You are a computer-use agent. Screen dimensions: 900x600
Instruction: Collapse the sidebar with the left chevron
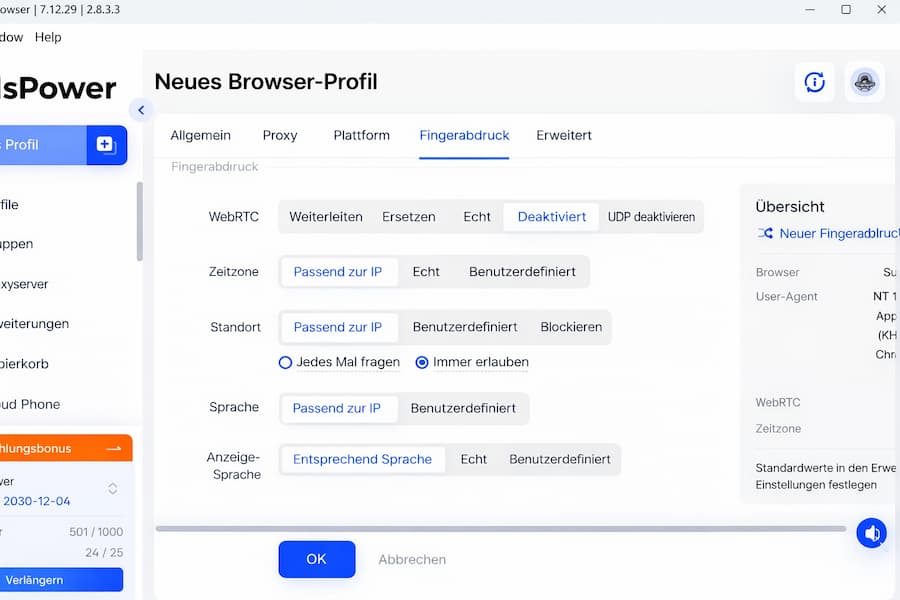point(141,110)
